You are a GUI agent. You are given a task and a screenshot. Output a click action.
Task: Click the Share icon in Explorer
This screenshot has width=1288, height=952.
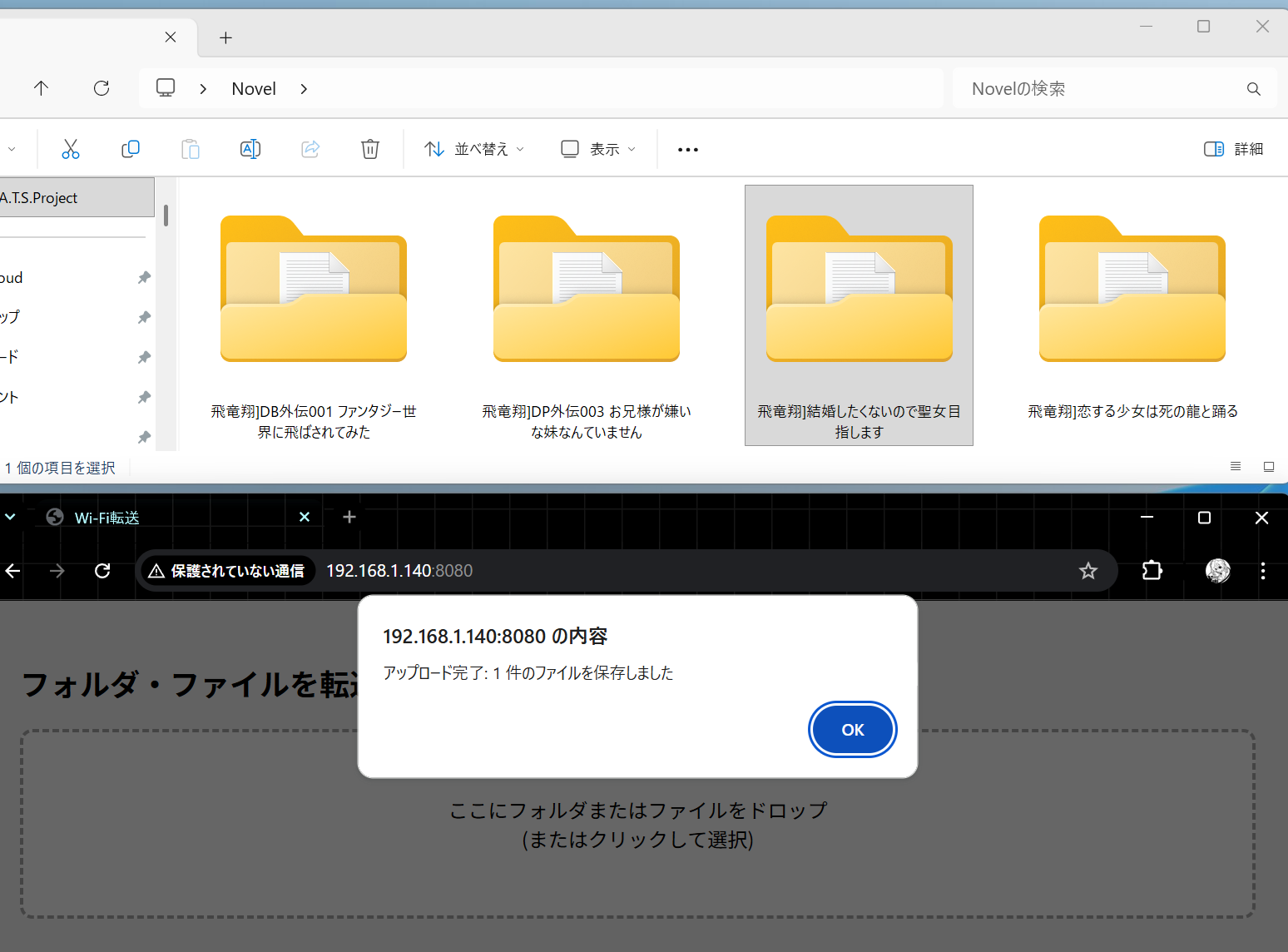coord(310,148)
